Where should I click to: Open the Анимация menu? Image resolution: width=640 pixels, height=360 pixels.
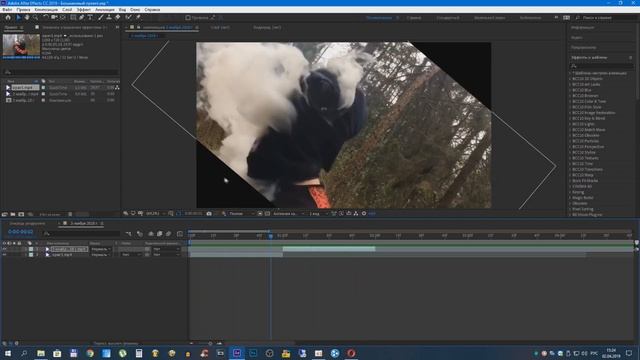coord(105,9)
